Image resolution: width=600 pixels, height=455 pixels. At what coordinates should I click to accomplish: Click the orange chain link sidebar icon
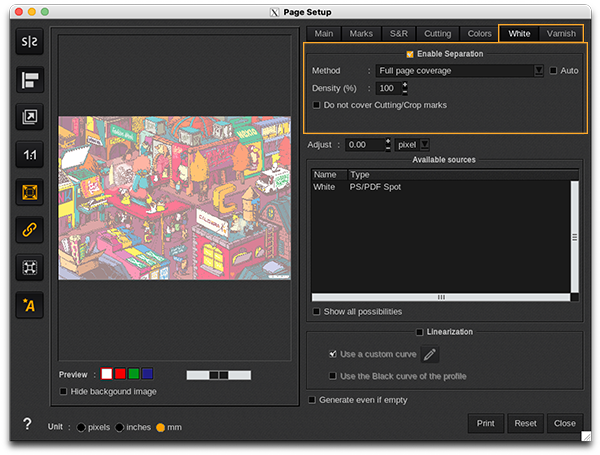(x=29, y=229)
